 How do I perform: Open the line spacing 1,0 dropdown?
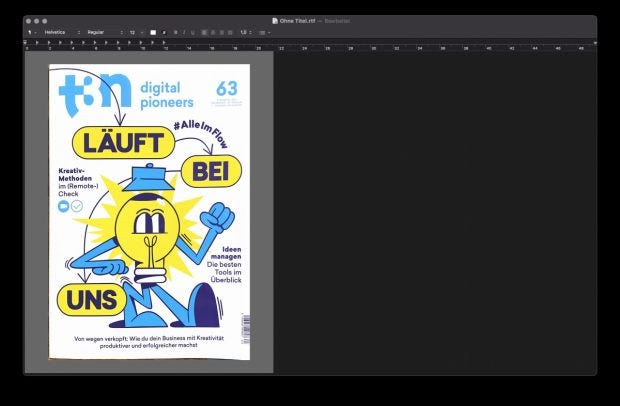(x=245, y=32)
